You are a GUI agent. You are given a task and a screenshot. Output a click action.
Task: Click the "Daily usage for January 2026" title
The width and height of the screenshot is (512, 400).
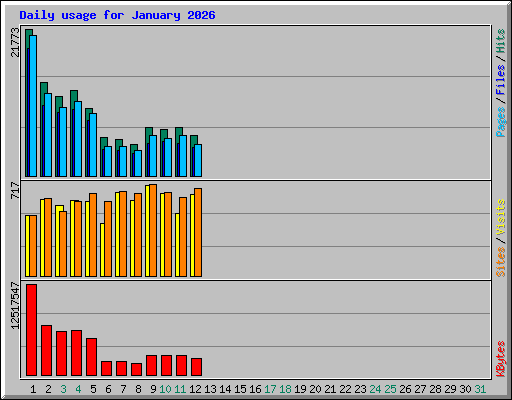point(117,15)
